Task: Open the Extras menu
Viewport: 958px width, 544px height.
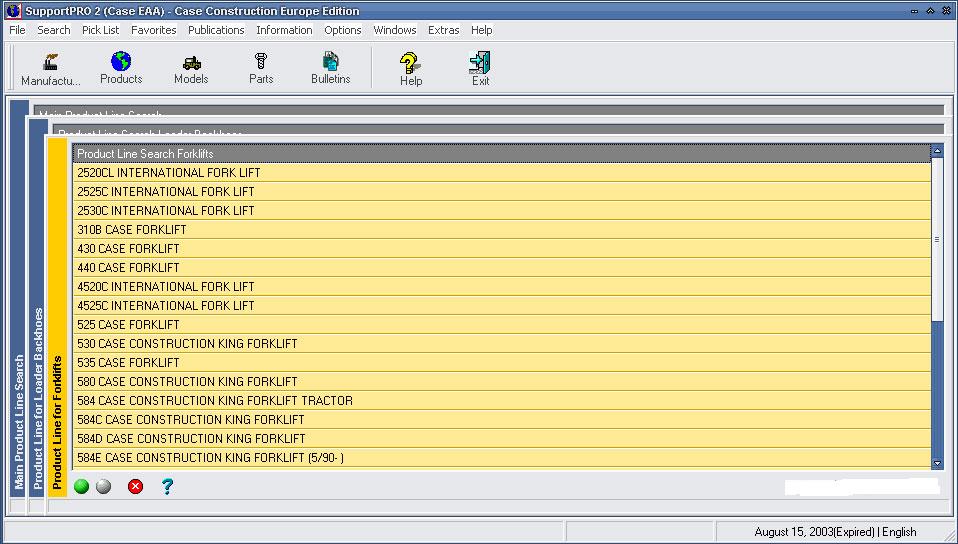Action: (x=444, y=30)
